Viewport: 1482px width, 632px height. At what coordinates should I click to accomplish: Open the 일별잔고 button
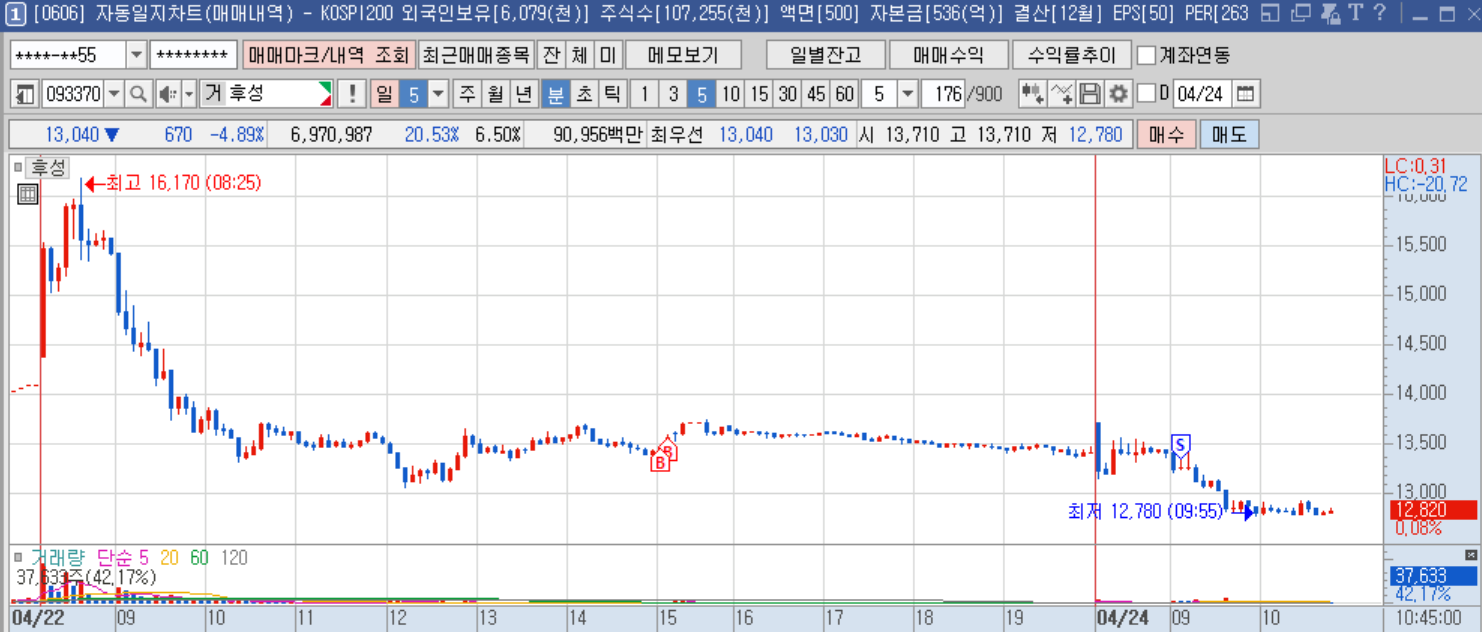click(x=825, y=55)
